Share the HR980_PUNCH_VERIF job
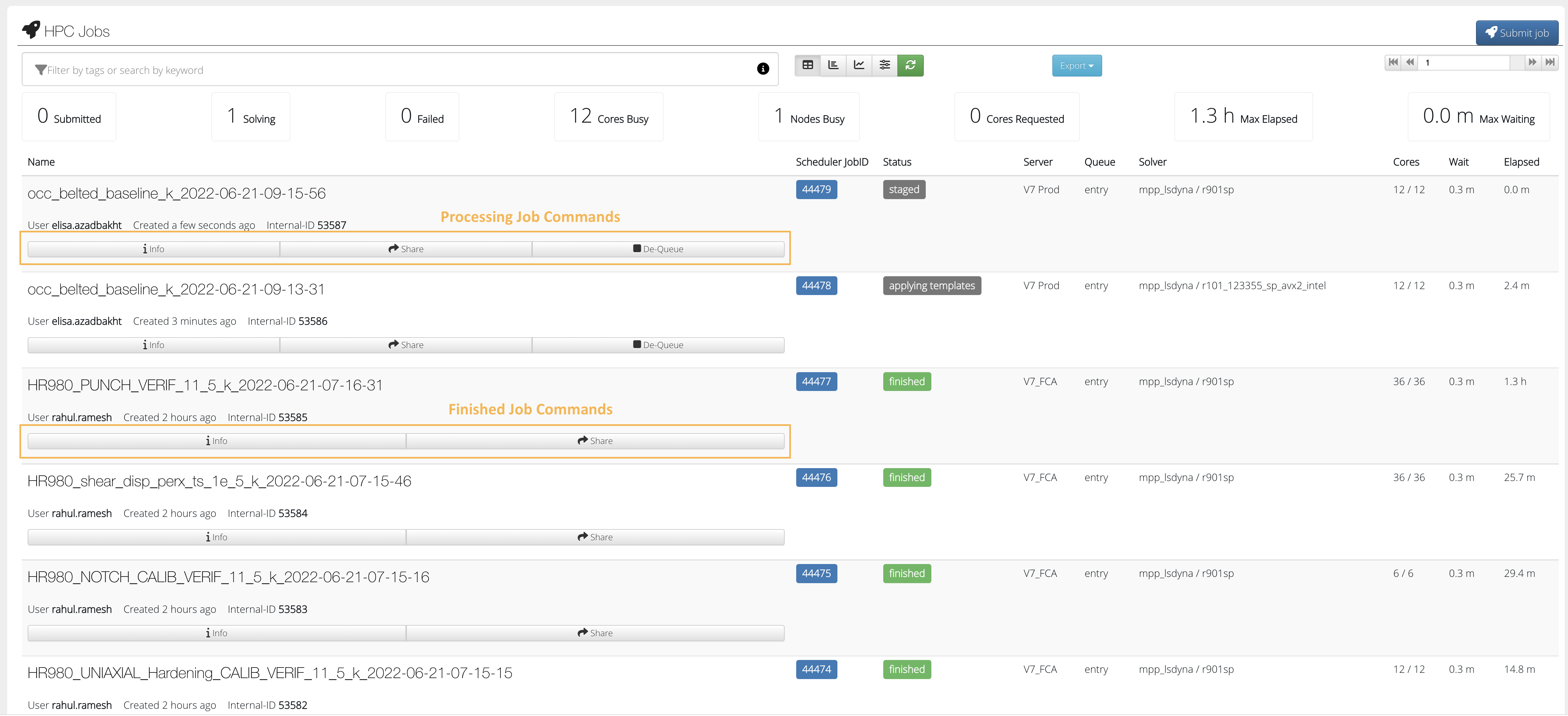1568x716 pixels. click(x=595, y=441)
